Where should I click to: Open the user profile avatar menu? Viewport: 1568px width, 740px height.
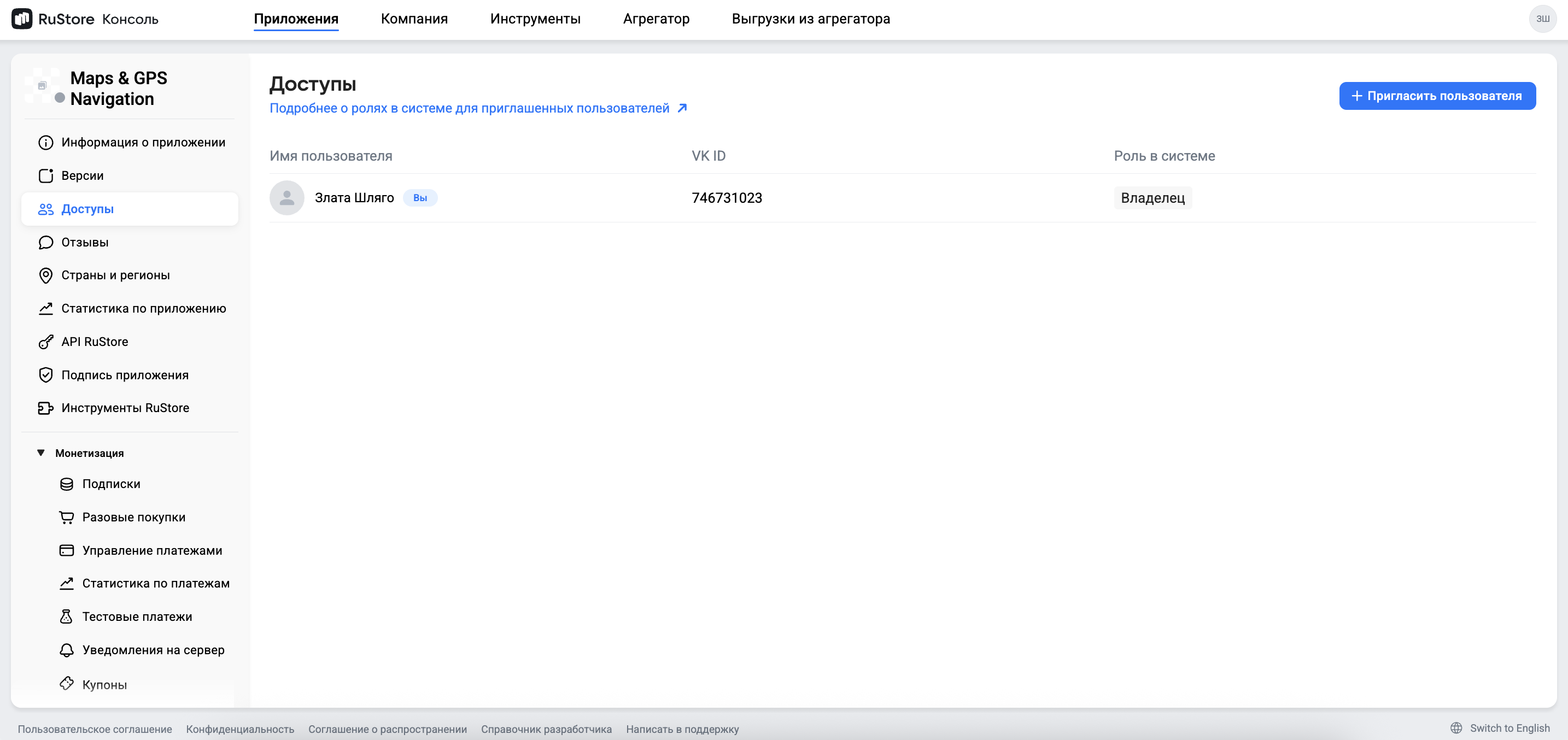click(x=1542, y=19)
